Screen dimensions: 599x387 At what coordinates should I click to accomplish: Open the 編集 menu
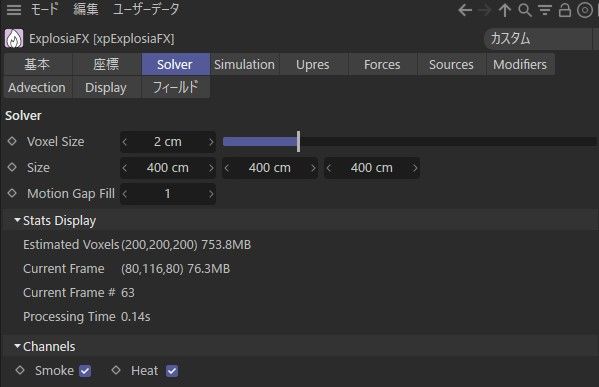(x=86, y=9)
